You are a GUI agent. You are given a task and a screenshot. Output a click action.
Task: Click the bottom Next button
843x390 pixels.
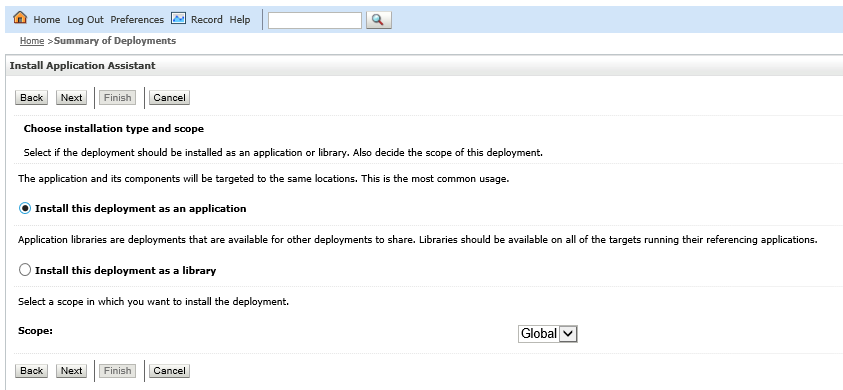(72, 371)
